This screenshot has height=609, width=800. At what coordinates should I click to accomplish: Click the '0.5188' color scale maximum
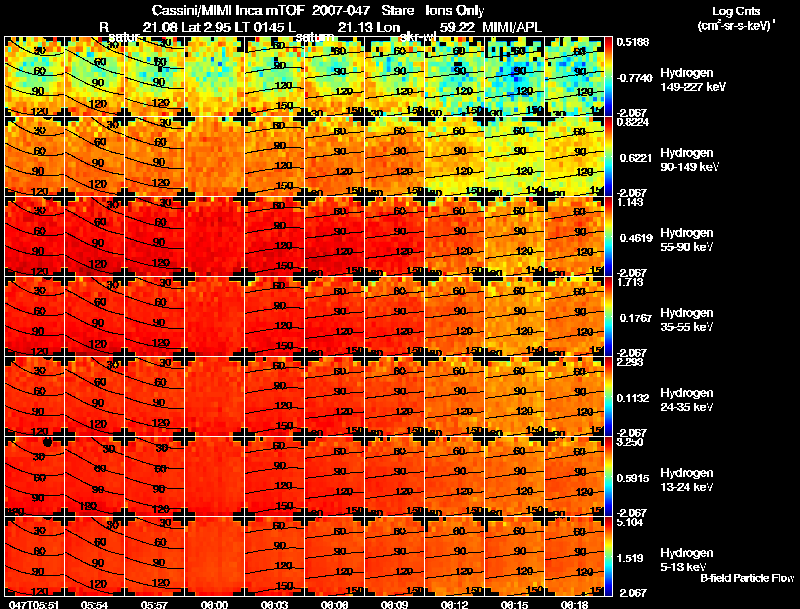(x=633, y=42)
